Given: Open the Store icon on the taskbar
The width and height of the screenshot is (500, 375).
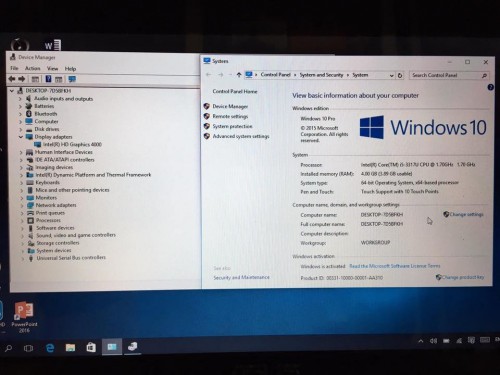Looking at the screenshot, I should click(91, 347).
